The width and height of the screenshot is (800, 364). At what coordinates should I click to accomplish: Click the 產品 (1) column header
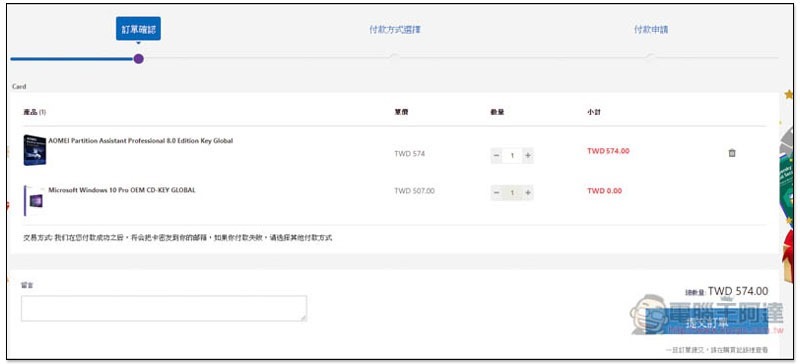34,112
